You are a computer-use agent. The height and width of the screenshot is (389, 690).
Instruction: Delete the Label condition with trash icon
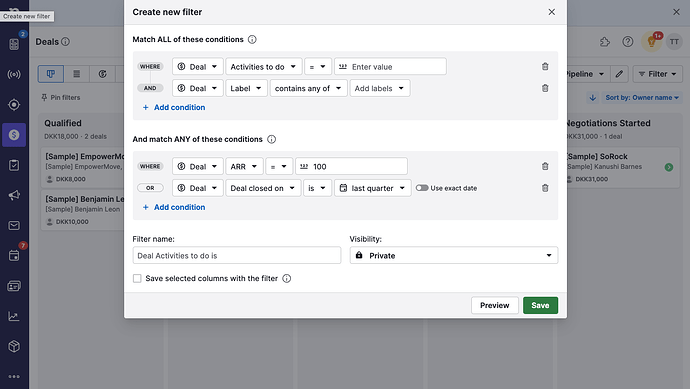pyautogui.click(x=545, y=88)
